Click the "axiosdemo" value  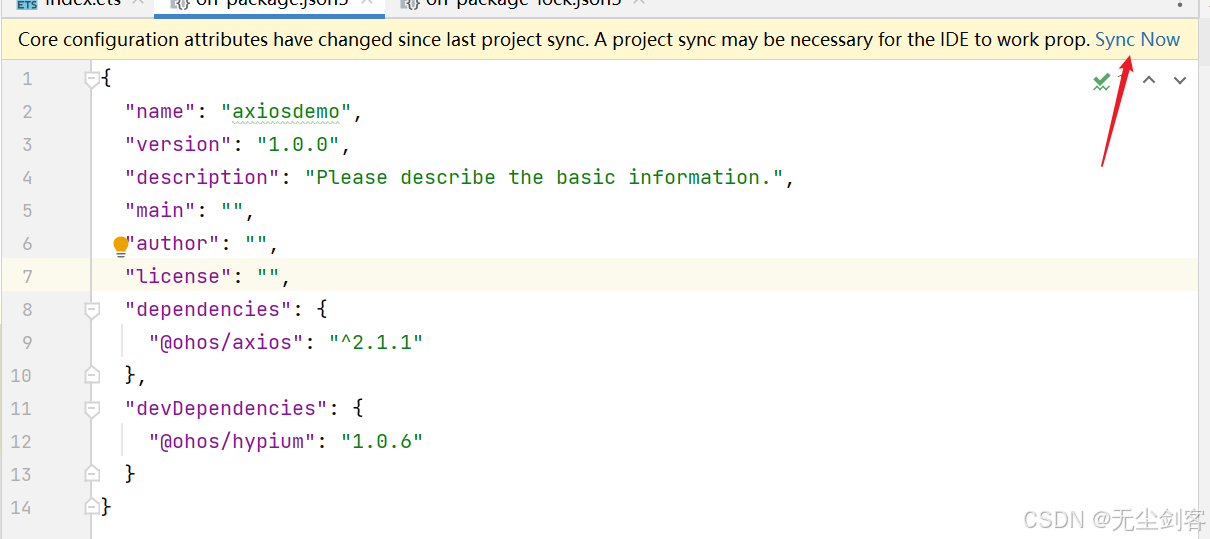[286, 111]
